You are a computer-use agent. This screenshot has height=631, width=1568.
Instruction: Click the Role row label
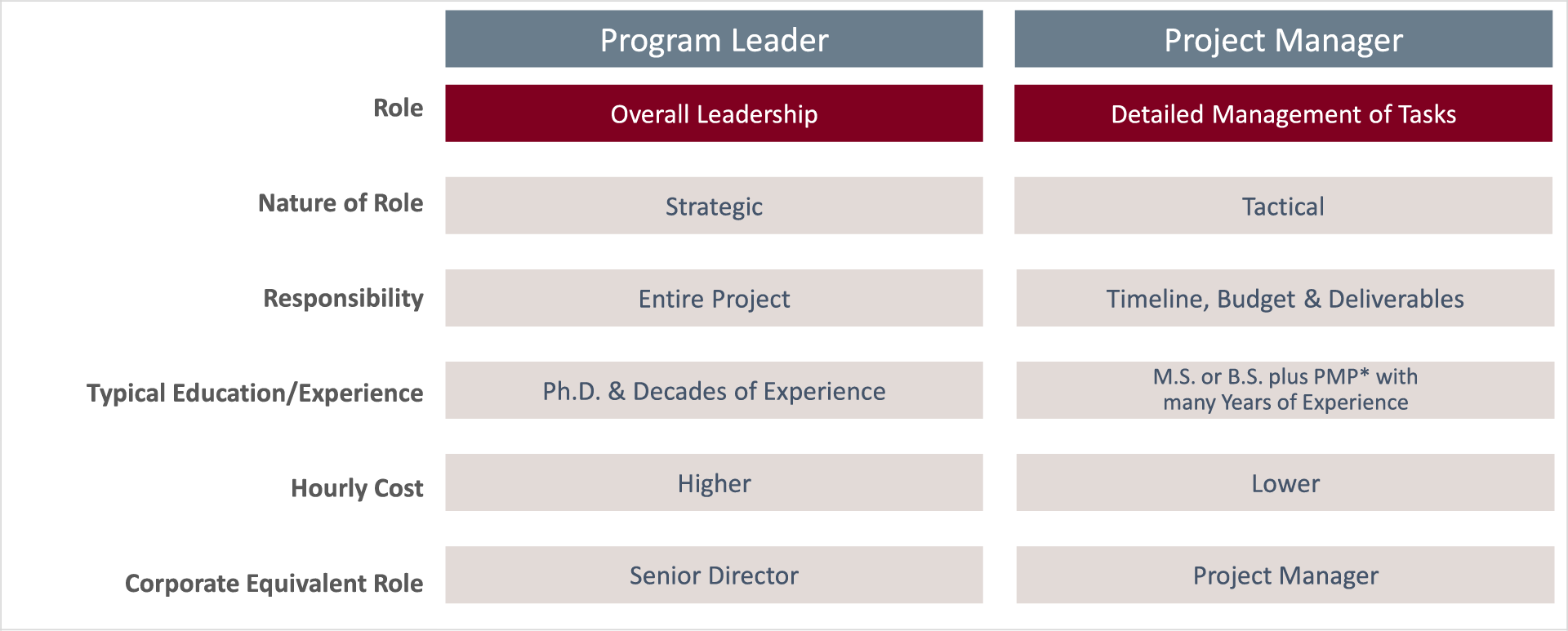point(399,108)
